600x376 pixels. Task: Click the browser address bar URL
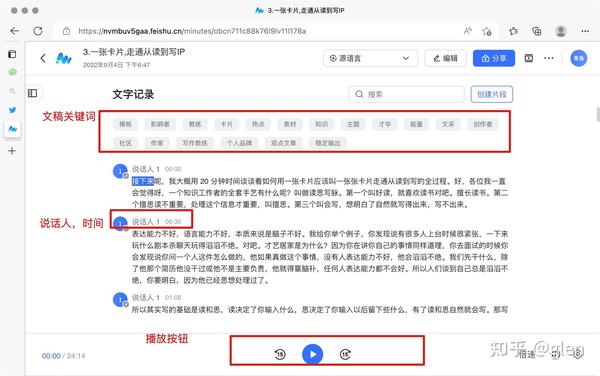(x=192, y=31)
